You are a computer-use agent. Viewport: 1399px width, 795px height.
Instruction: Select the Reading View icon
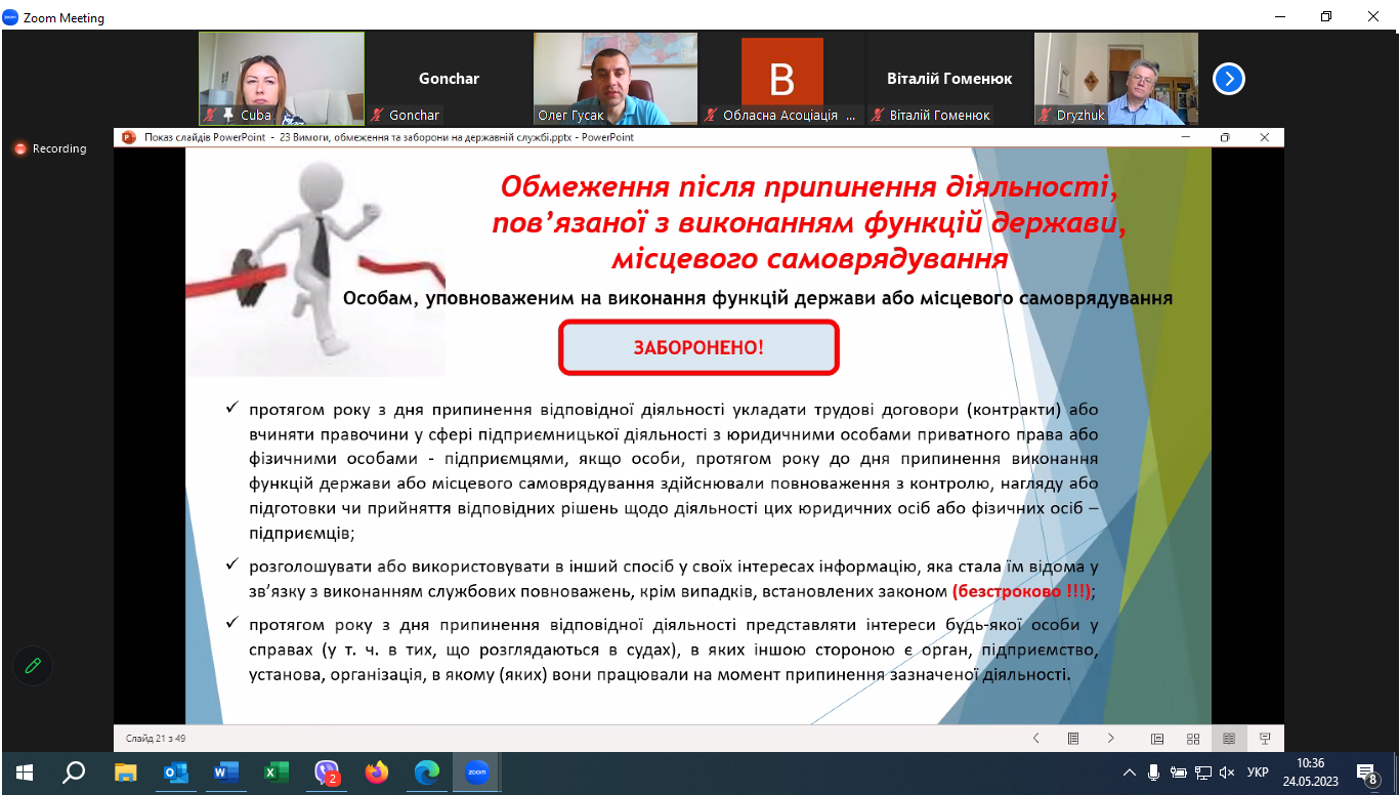pyautogui.click(x=1229, y=739)
